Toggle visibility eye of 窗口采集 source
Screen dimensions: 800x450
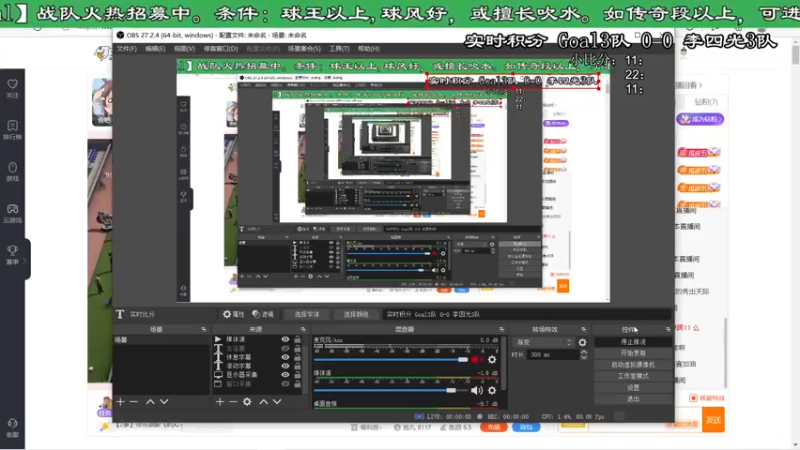pos(285,384)
